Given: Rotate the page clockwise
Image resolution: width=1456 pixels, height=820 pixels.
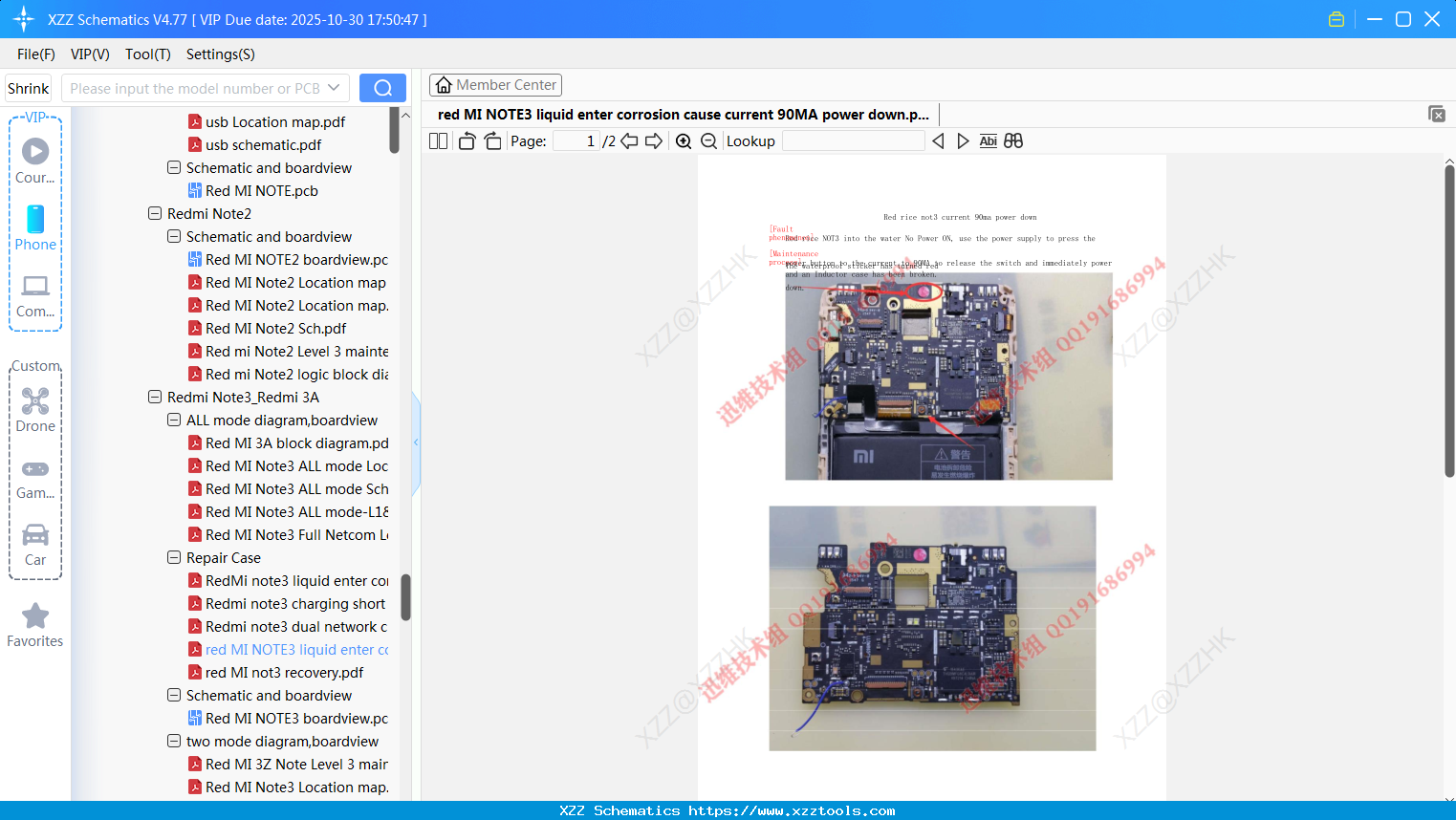Looking at the screenshot, I should 491,140.
